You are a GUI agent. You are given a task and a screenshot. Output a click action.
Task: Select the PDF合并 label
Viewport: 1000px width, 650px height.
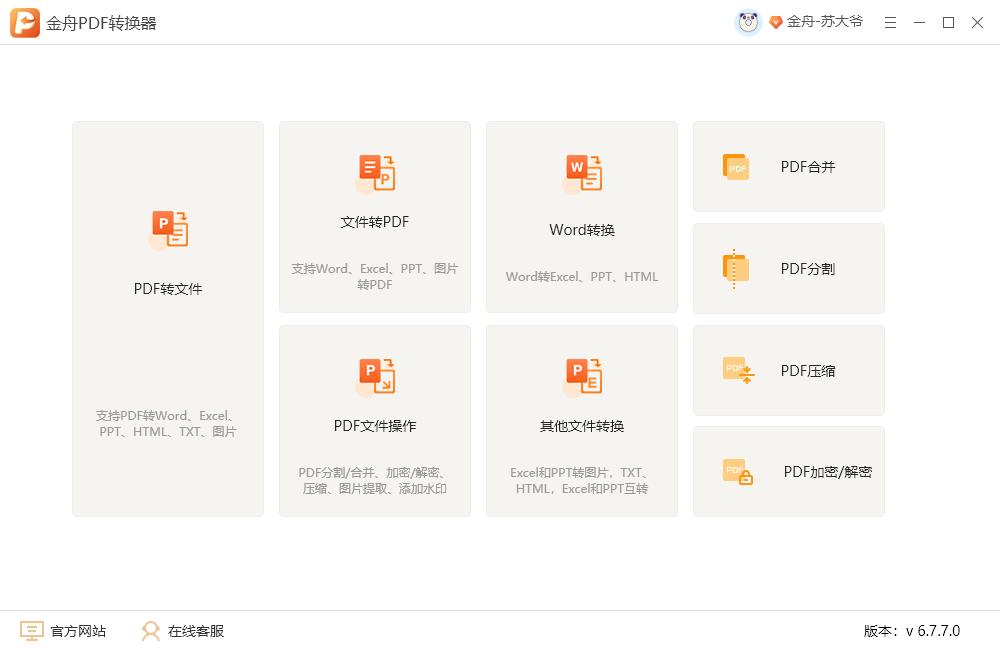click(x=808, y=167)
